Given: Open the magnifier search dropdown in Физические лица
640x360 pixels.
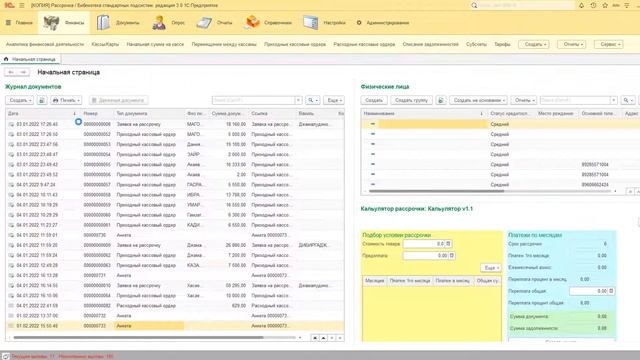Looking at the screenshot, I should coord(628,100).
